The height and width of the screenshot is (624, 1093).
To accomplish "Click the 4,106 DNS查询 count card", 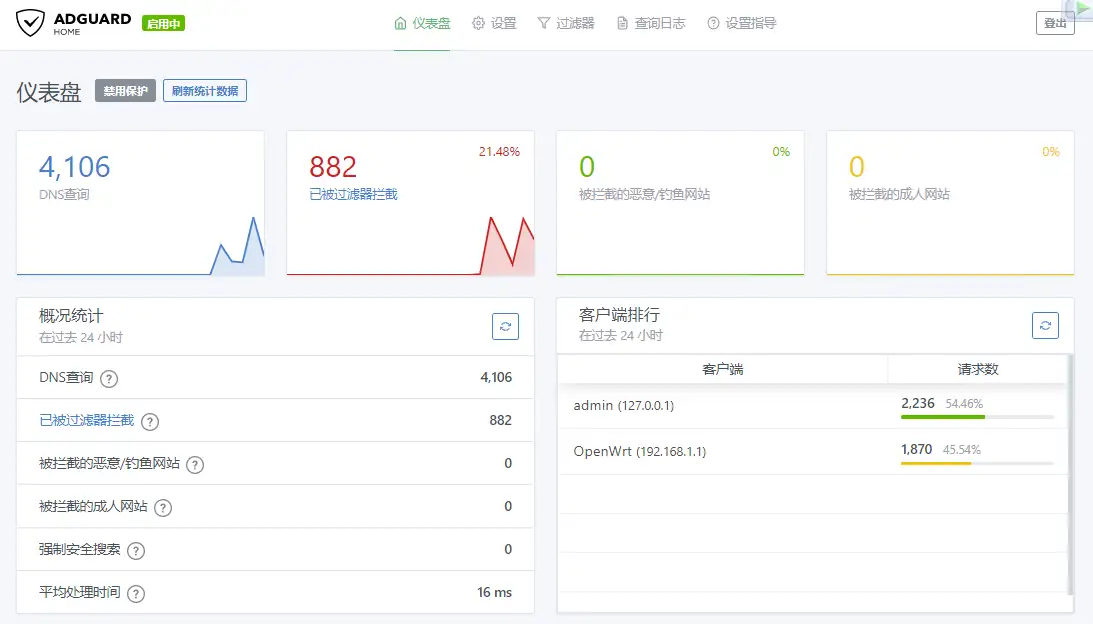I will [x=141, y=203].
